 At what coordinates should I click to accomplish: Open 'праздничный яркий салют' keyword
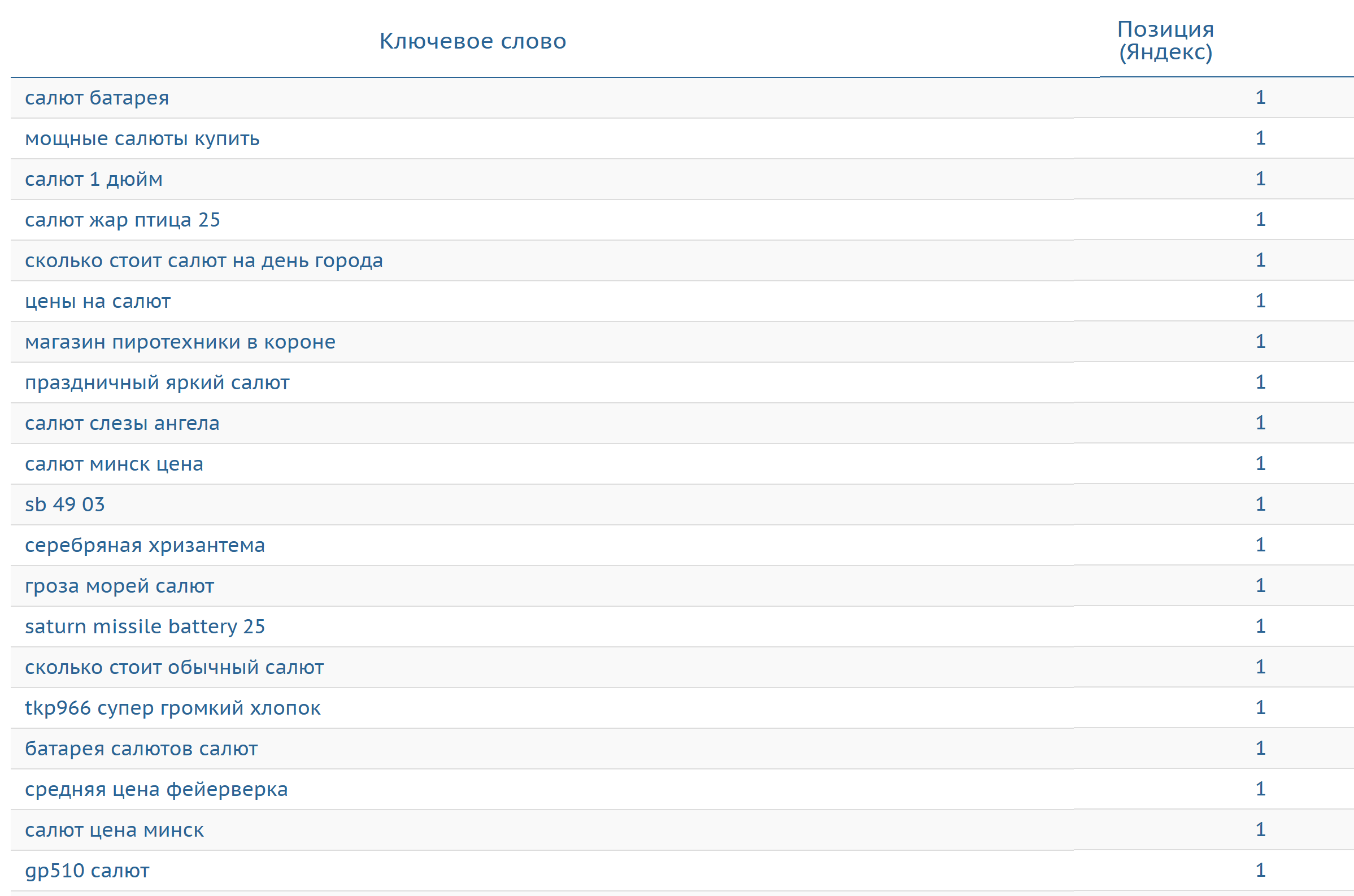click(x=157, y=382)
